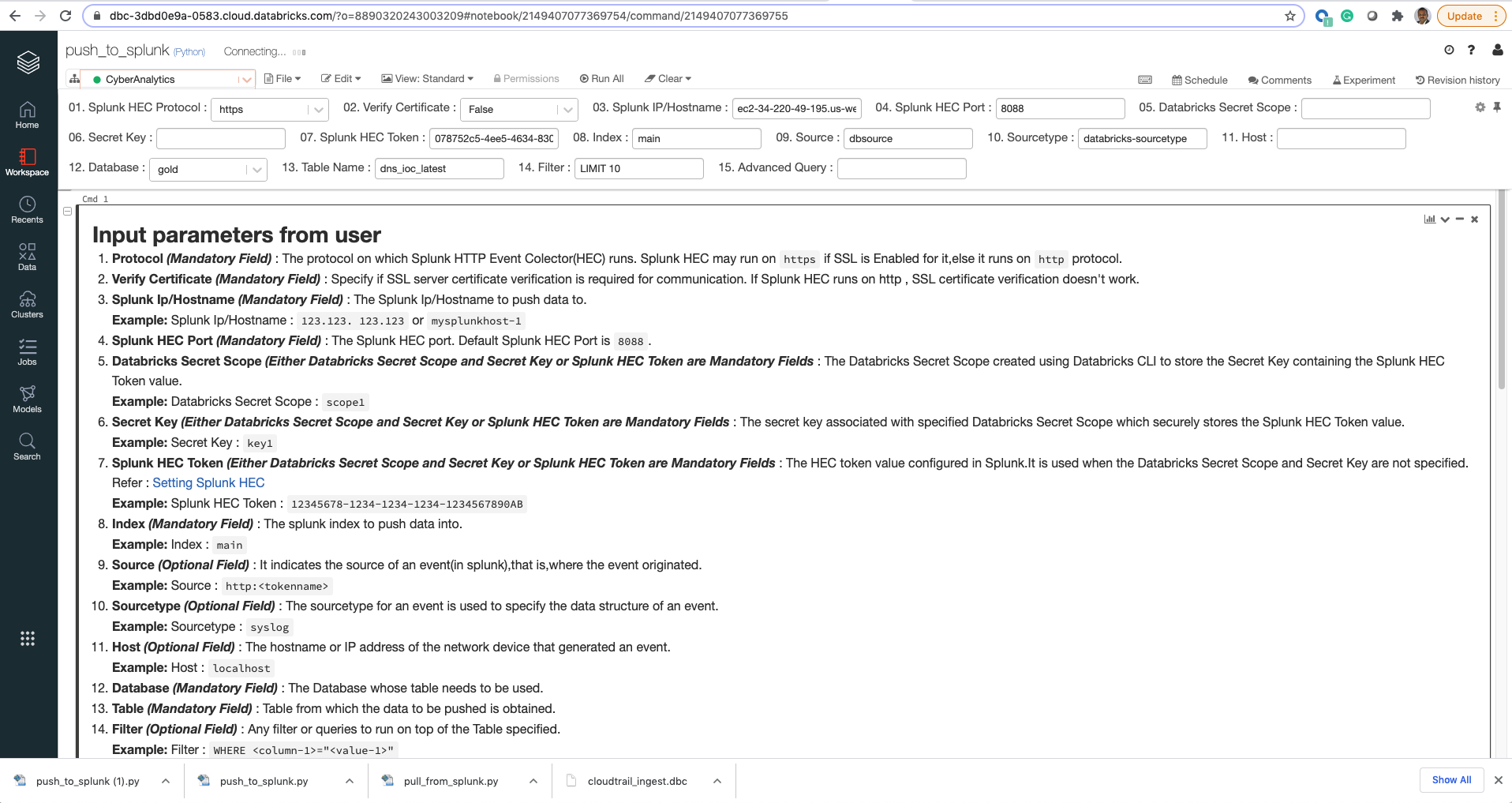This screenshot has height=803, width=1512.
Task: Open menu for push_to_splunk (1).py download
Action: tap(166, 781)
